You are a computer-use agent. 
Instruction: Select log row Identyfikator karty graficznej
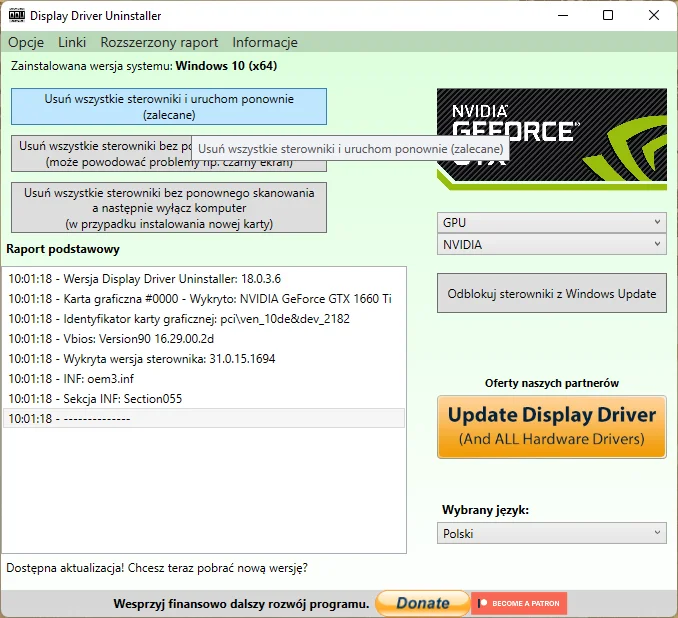[204, 319]
